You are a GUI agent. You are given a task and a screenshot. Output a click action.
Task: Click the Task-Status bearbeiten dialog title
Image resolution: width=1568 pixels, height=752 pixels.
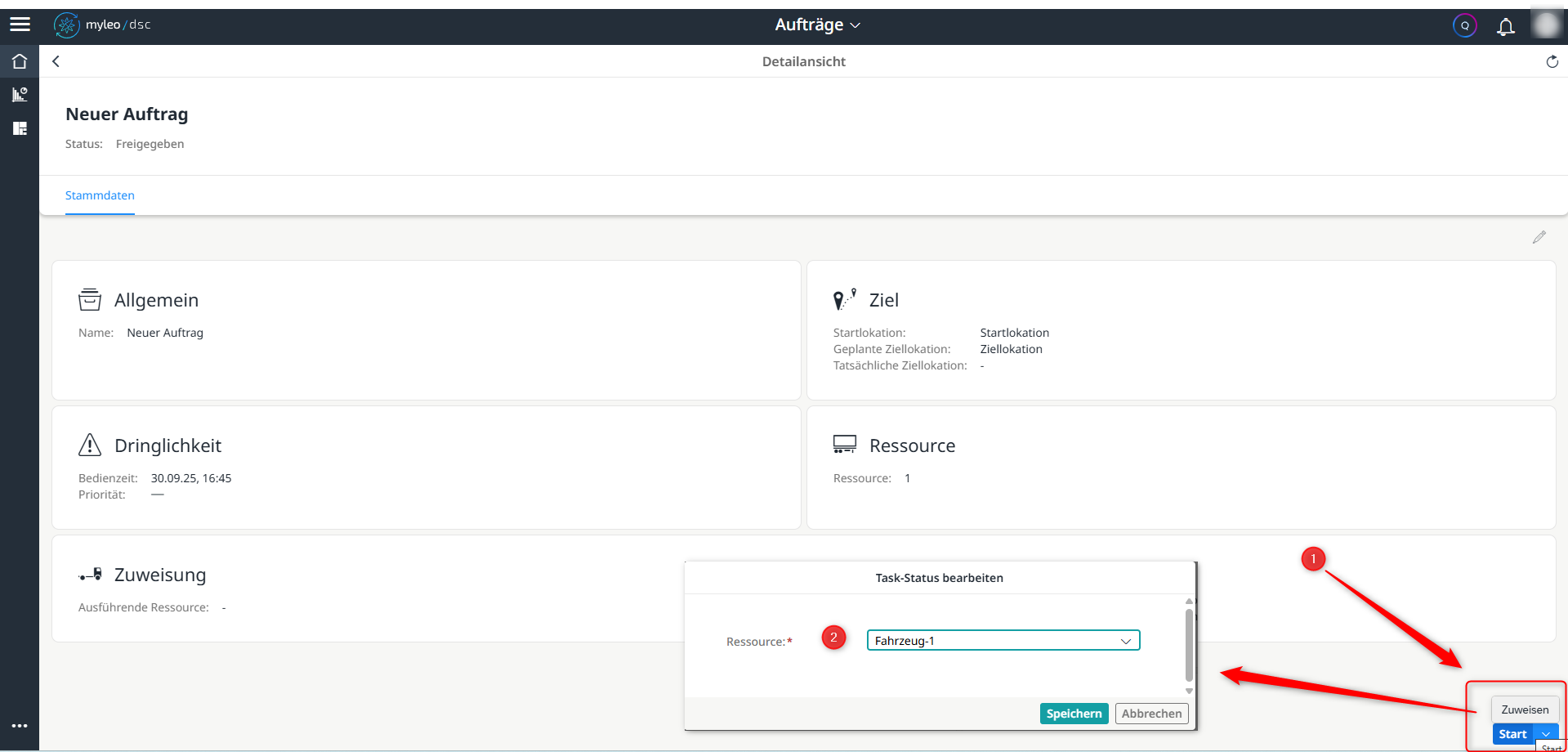940,578
